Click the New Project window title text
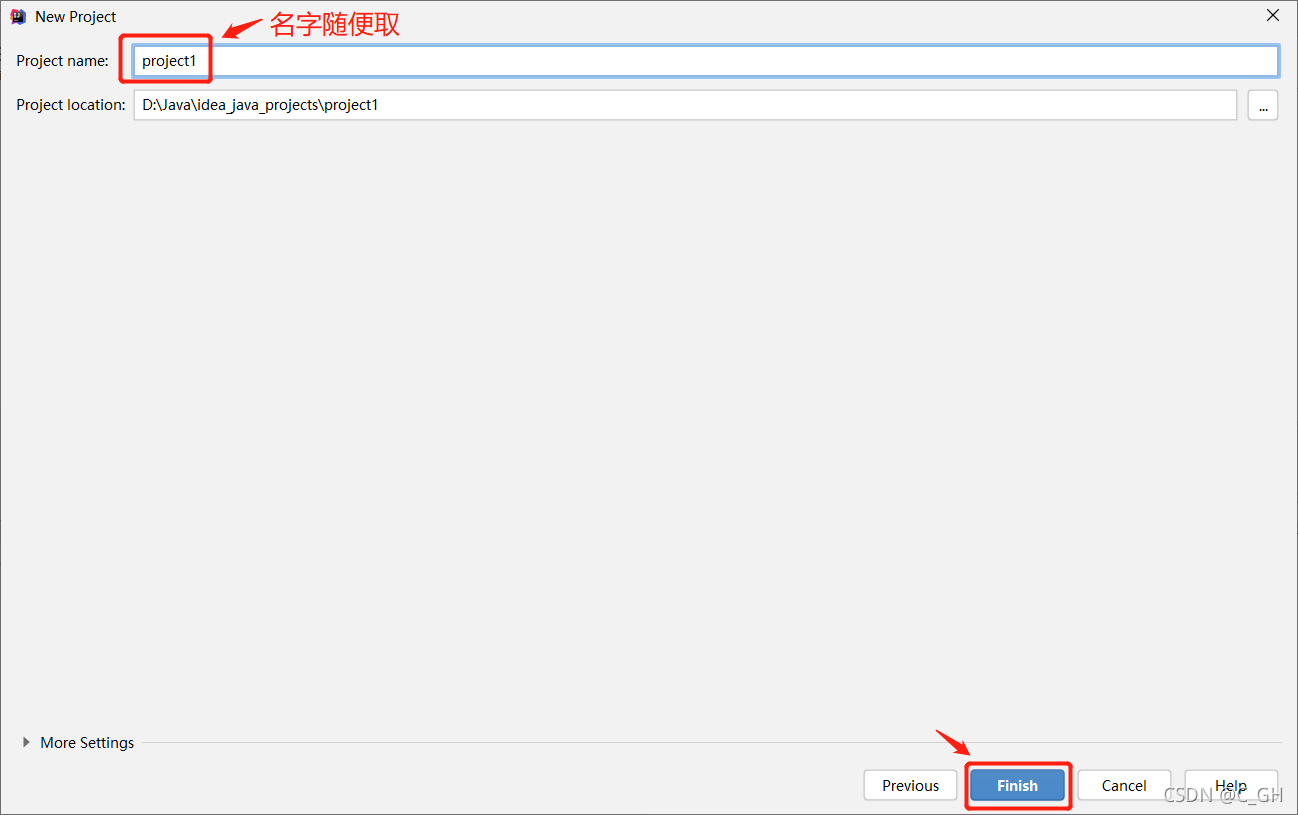Image resolution: width=1298 pixels, height=815 pixels. pos(76,17)
